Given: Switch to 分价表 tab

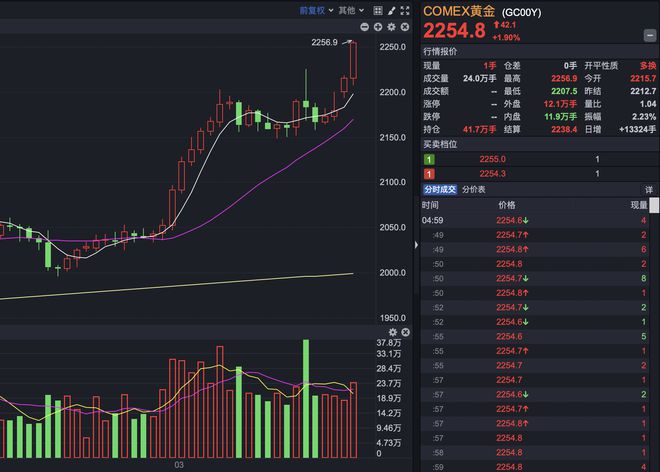Looking at the screenshot, I should click(474, 189).
